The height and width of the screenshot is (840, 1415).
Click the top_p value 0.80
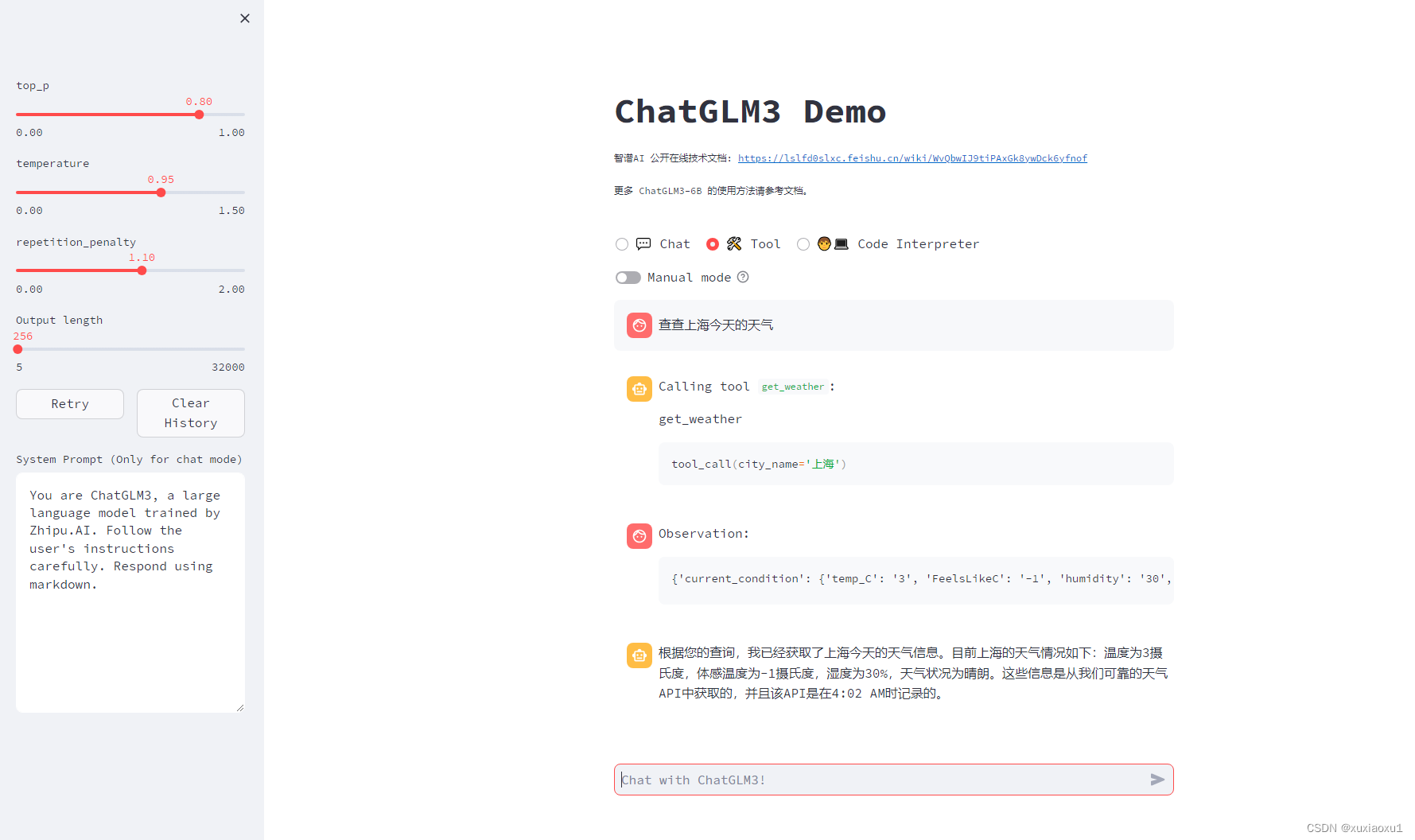click(x=199, y=102)
